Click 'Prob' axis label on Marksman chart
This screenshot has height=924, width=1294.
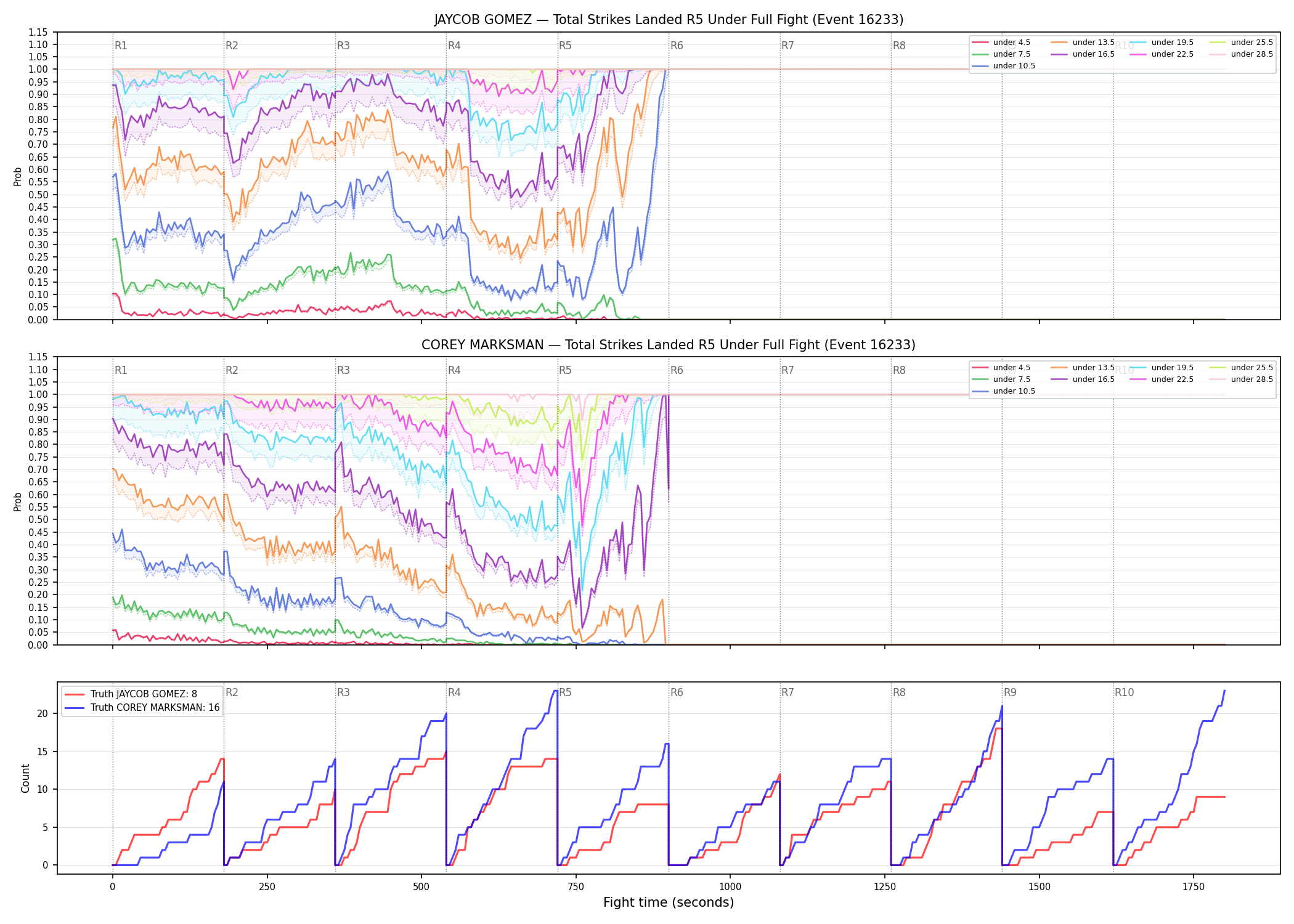pyautogui.click(x=18, y=501)
